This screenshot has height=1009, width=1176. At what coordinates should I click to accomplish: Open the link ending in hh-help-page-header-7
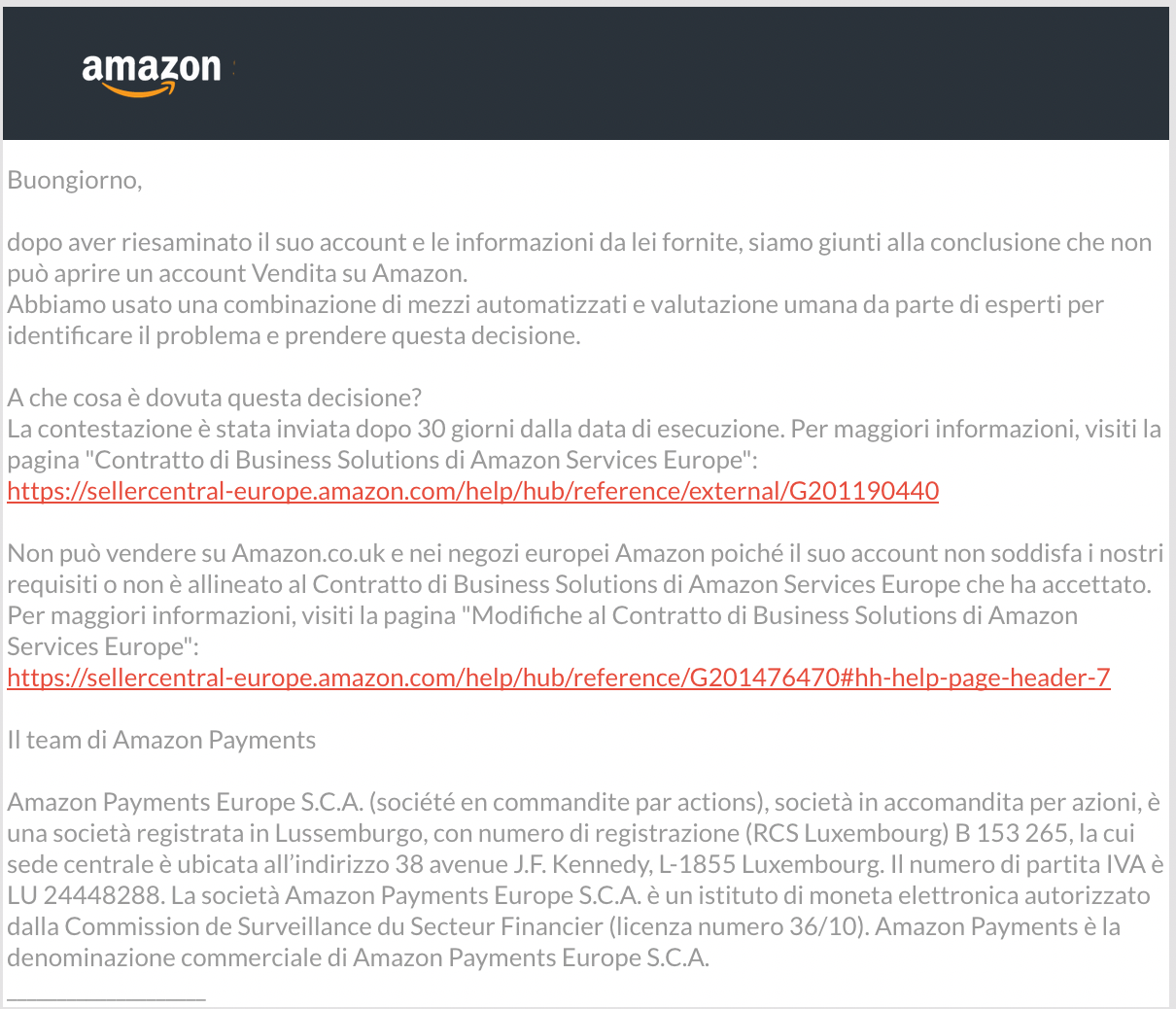tap(558, 678)
